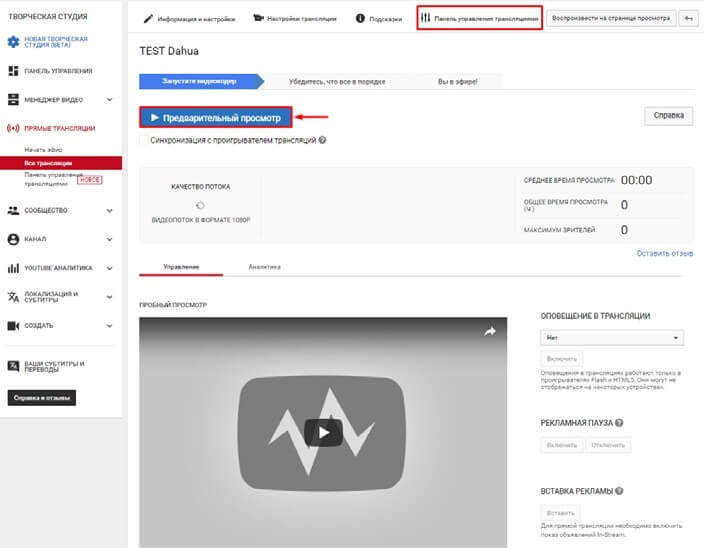Click the community people icon
The image size is (704, 548).
(x=13, y=210)
